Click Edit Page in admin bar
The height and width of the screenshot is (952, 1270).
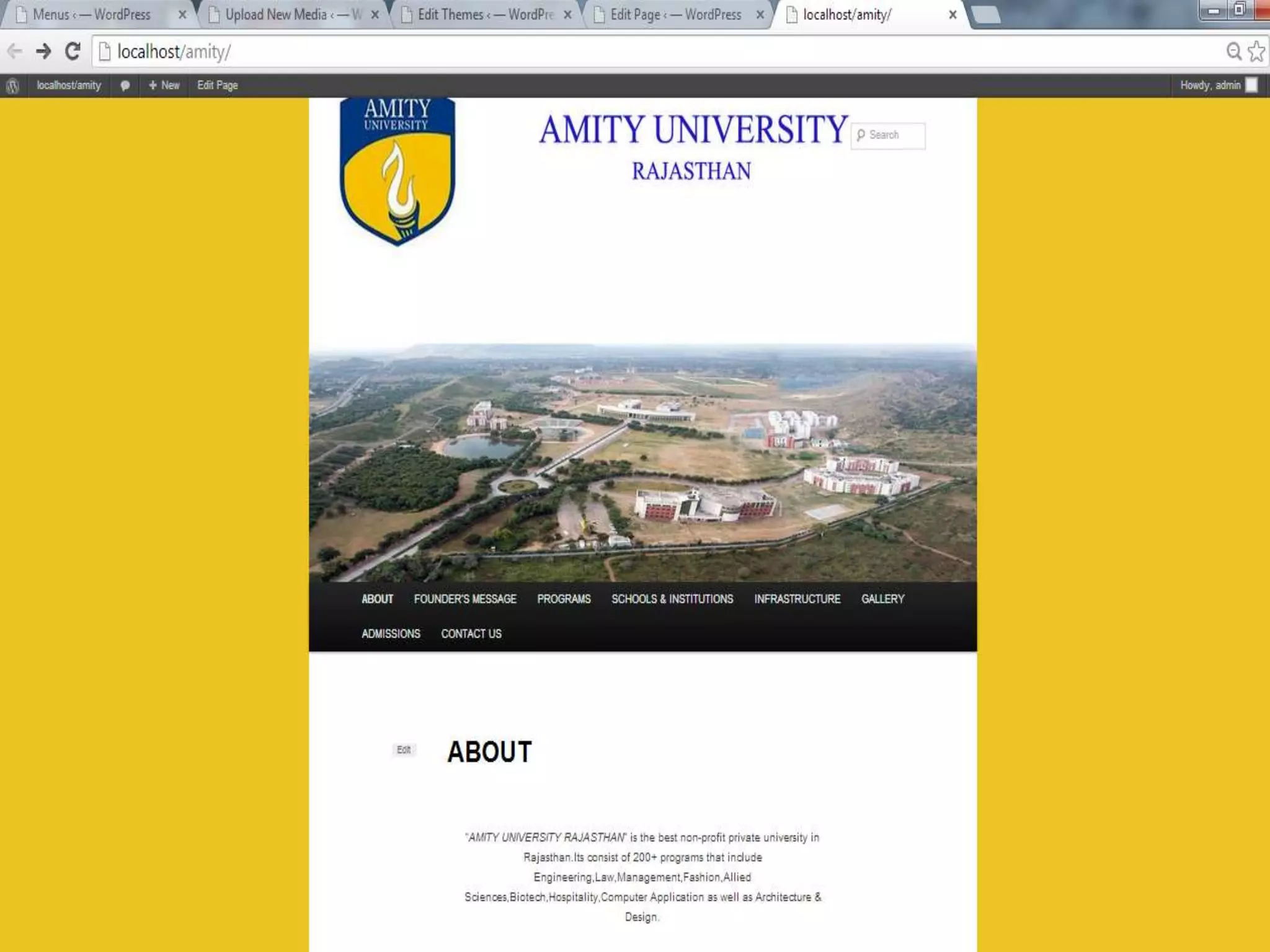pyautogui.click(x=218, y=86)
